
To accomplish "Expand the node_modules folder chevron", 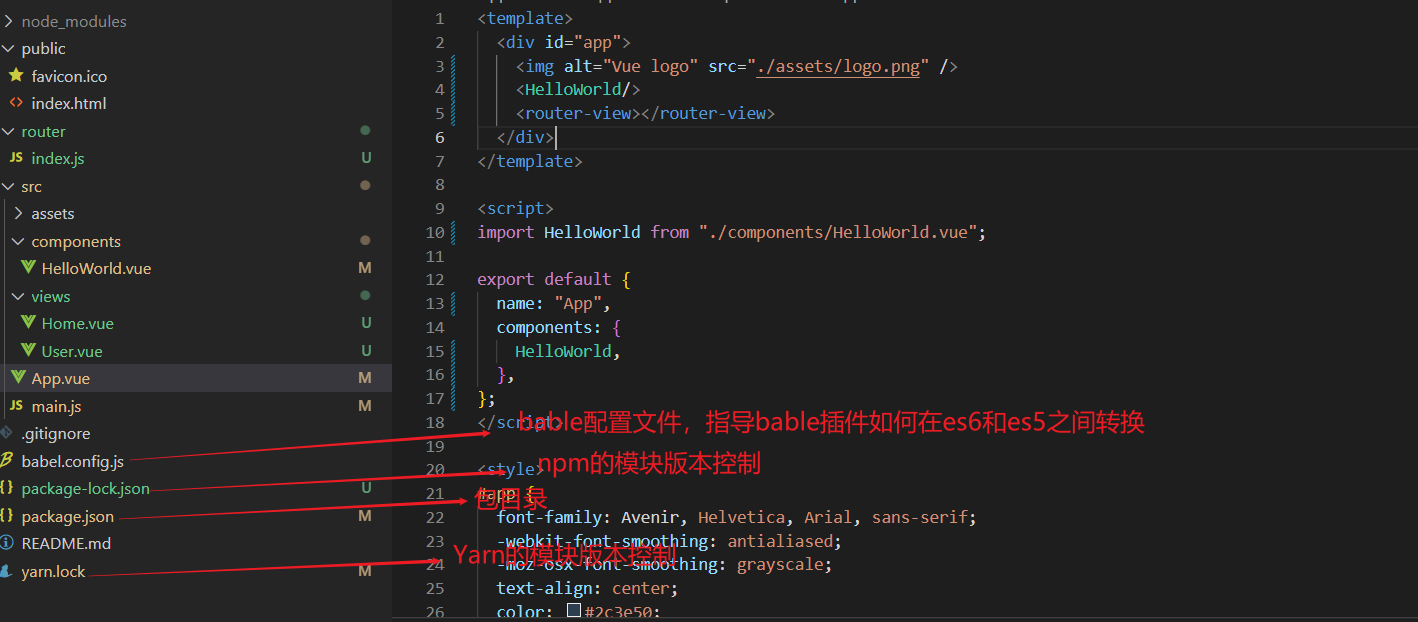I will tap(8, 21).
